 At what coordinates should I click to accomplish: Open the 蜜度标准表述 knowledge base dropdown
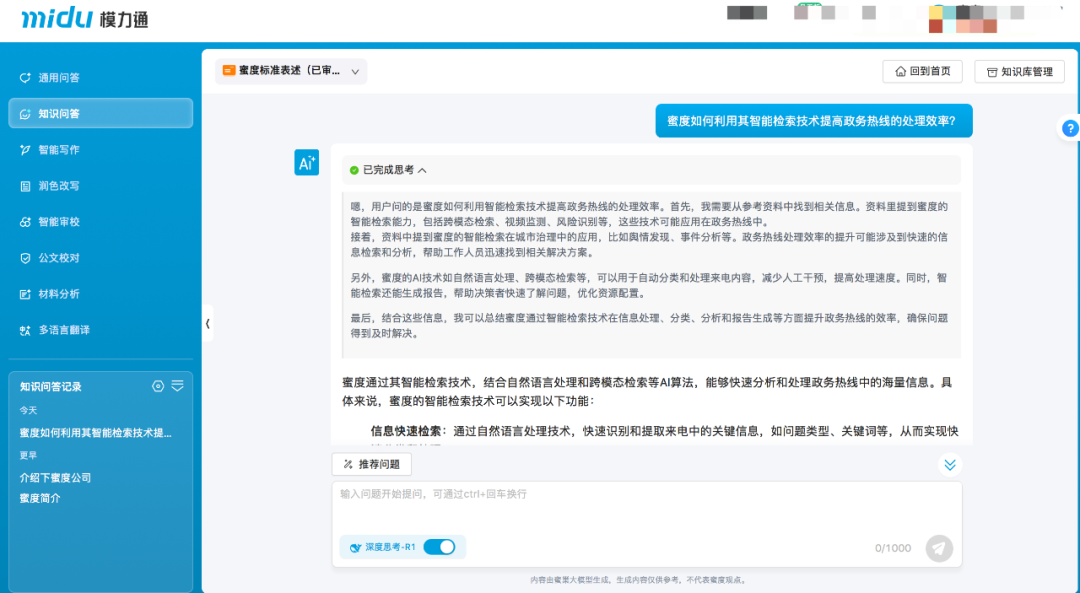click(290, 71)
